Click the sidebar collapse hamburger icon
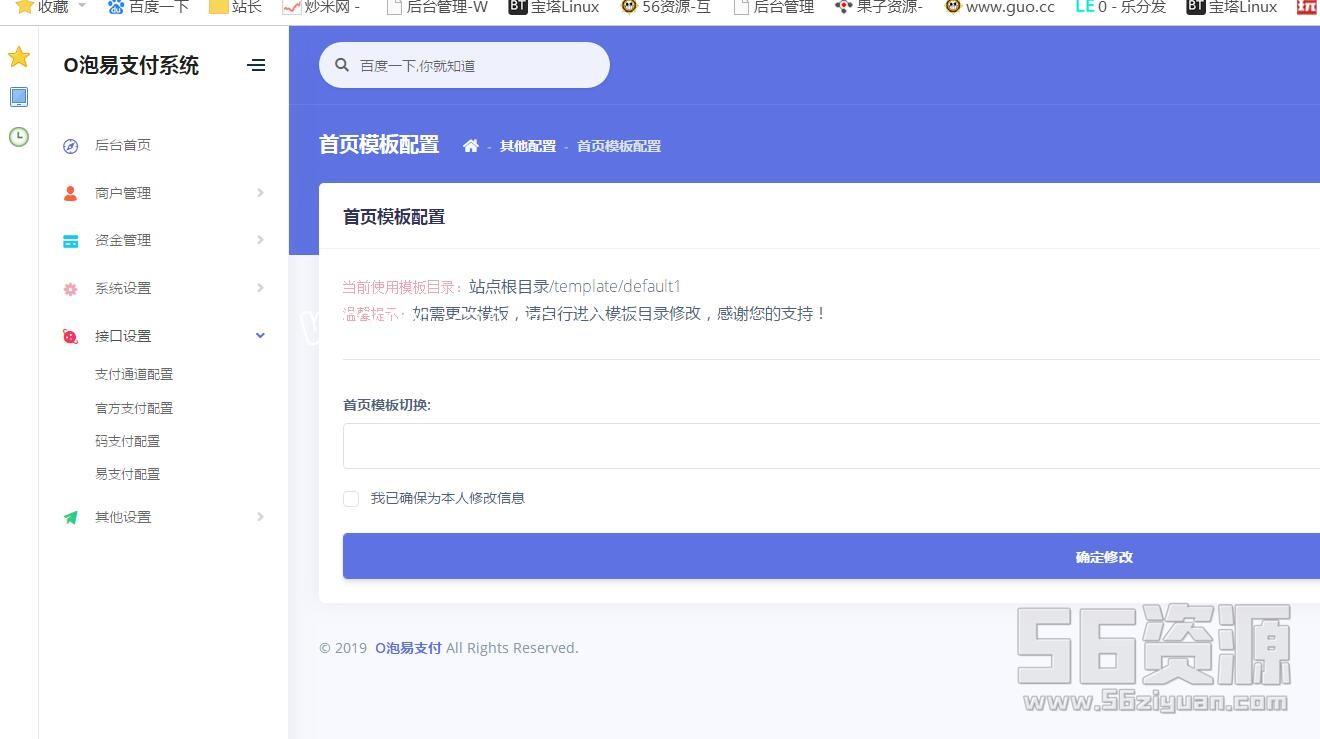The height and width of the screenshot is (739, 1320). tap(256, 66)
